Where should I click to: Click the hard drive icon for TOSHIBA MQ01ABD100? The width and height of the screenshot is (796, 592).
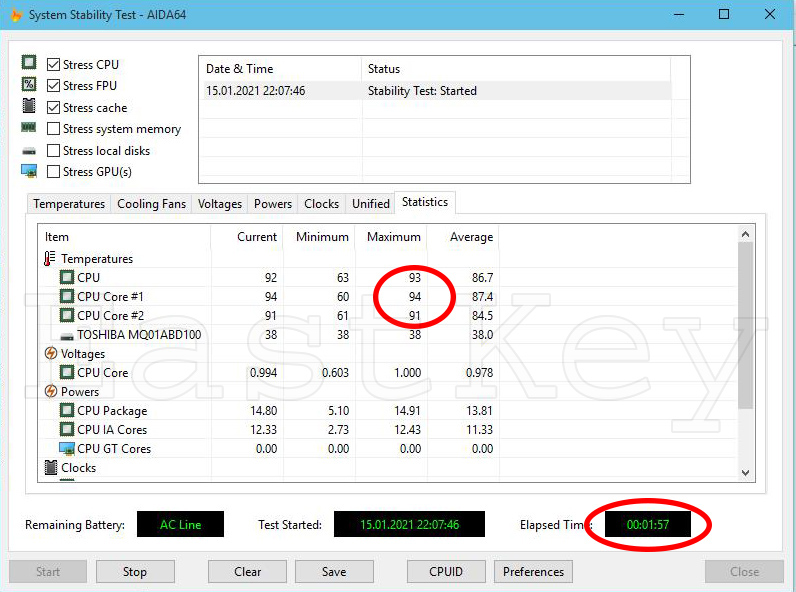pos(67,336)
